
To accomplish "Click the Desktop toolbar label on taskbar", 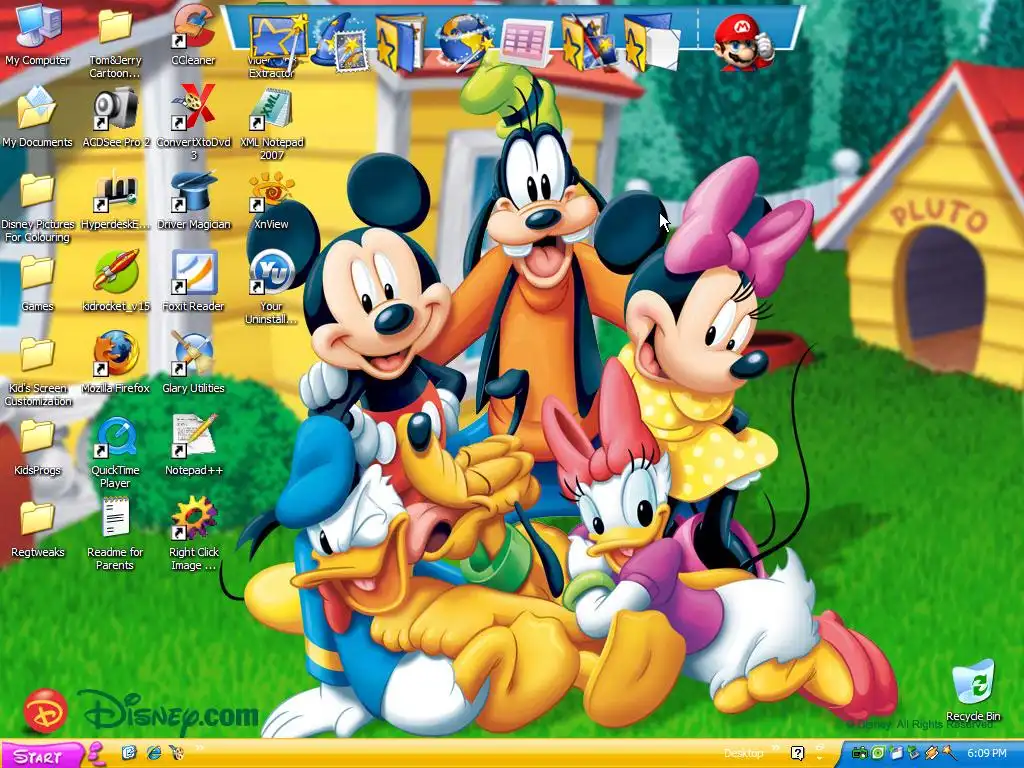I will pyautogui.click(x=743, y=753).
